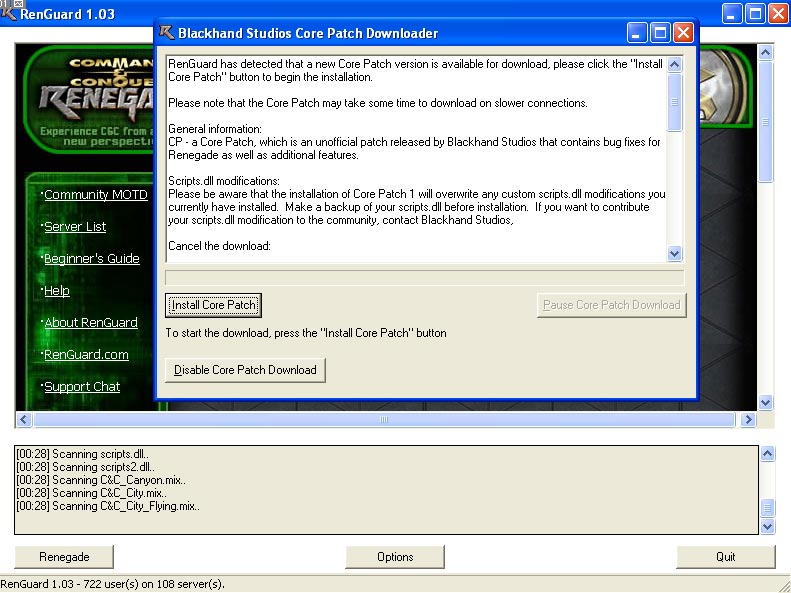Image resolution: width=791 pixels, height=593 pixels.
Task: Close the RenGuard 1.03 main window
Action: (x=778, y=14)
